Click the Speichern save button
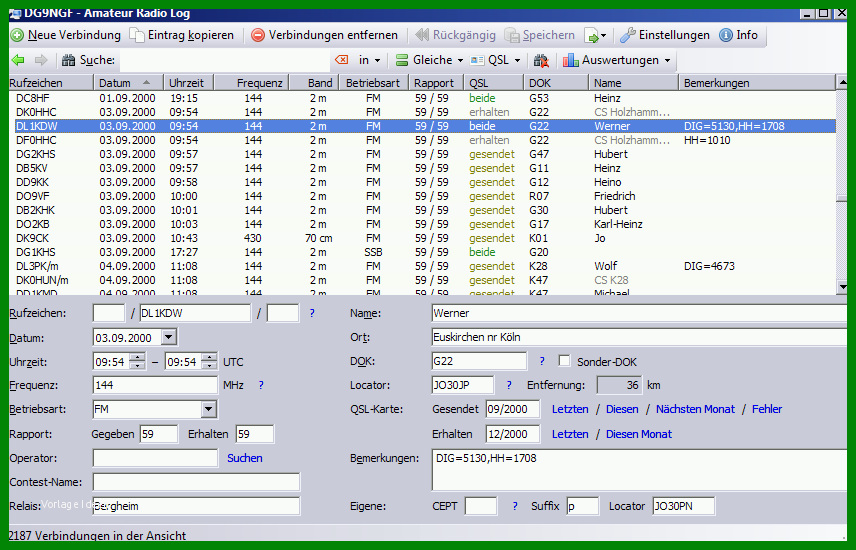 539,35
